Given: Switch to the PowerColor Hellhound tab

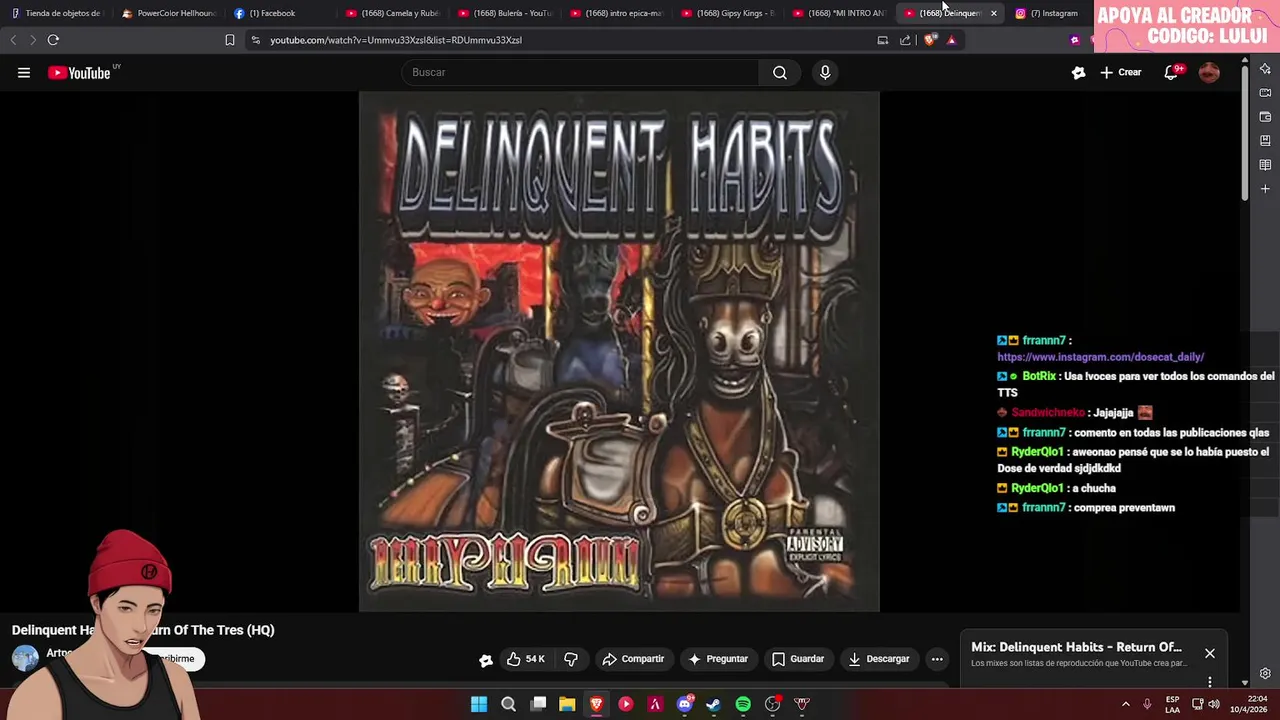Looking at the screenshot, I should tap(168, 13).
